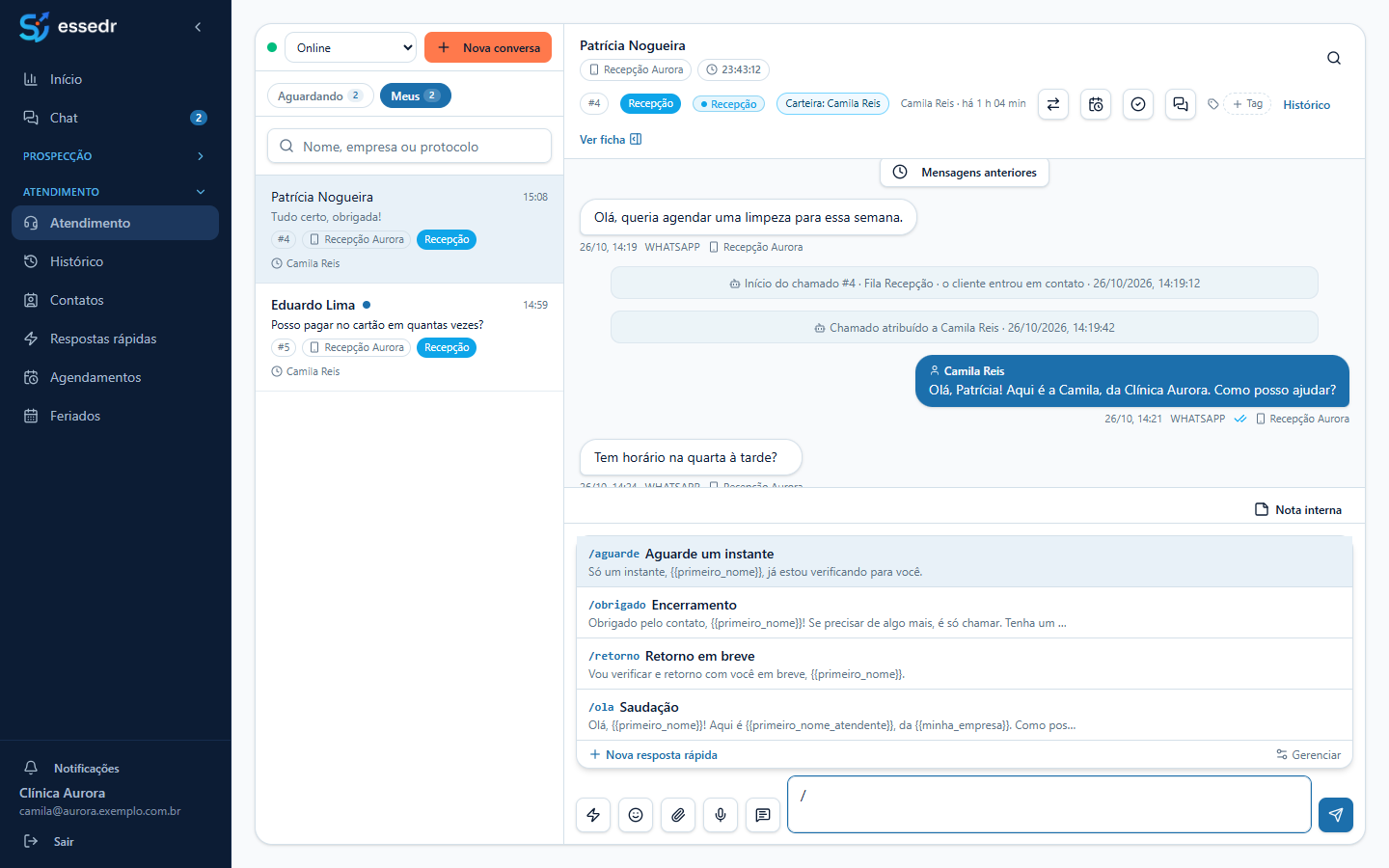The image size is (1389, 868).
Task: Collapse the ATENDIMENTO sidebar section
Action: click(115, 192)
